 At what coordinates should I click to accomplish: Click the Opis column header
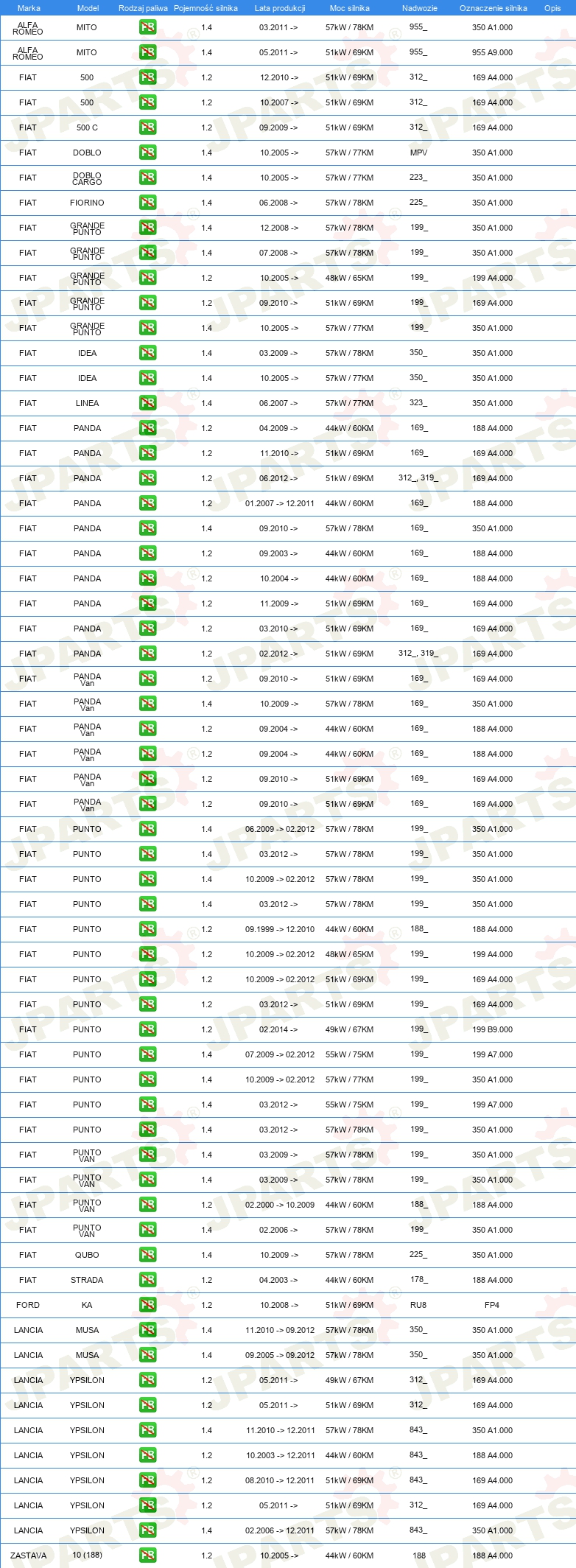coord(552,8)
